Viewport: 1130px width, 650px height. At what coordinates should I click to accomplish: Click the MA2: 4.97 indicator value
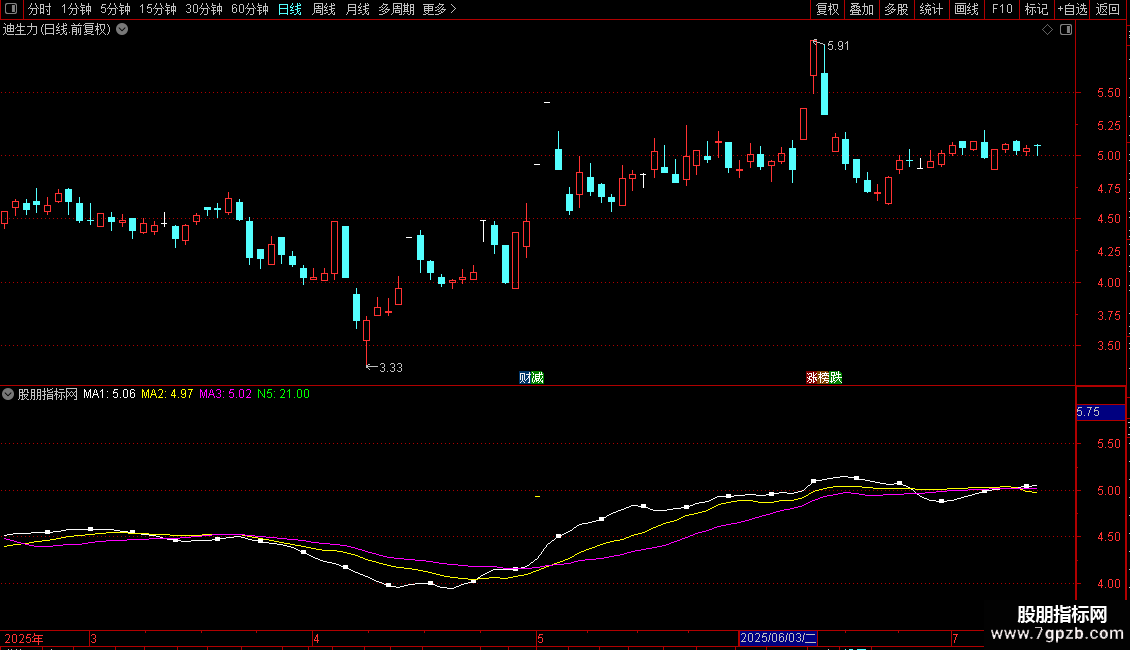pos(167,394)
